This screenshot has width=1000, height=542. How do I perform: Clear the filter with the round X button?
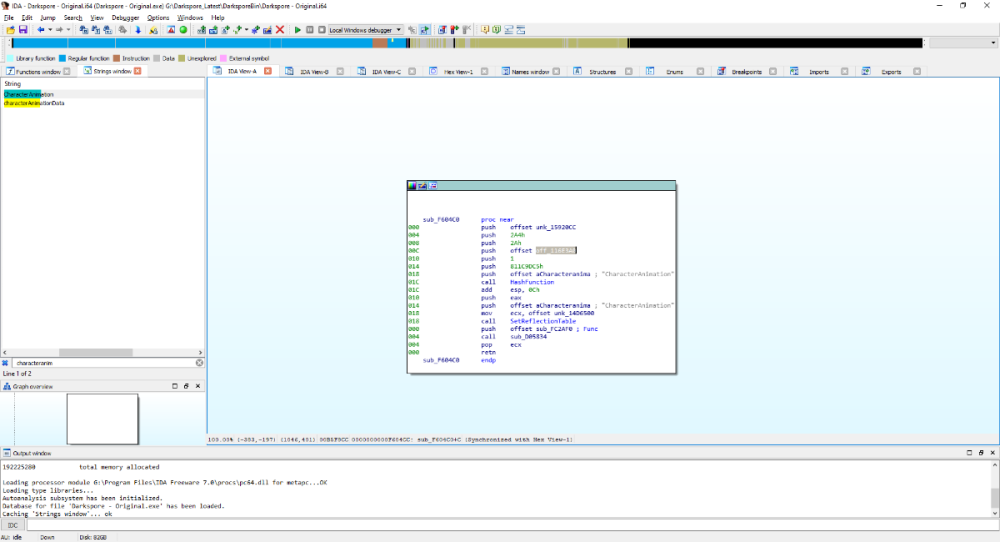199,363
